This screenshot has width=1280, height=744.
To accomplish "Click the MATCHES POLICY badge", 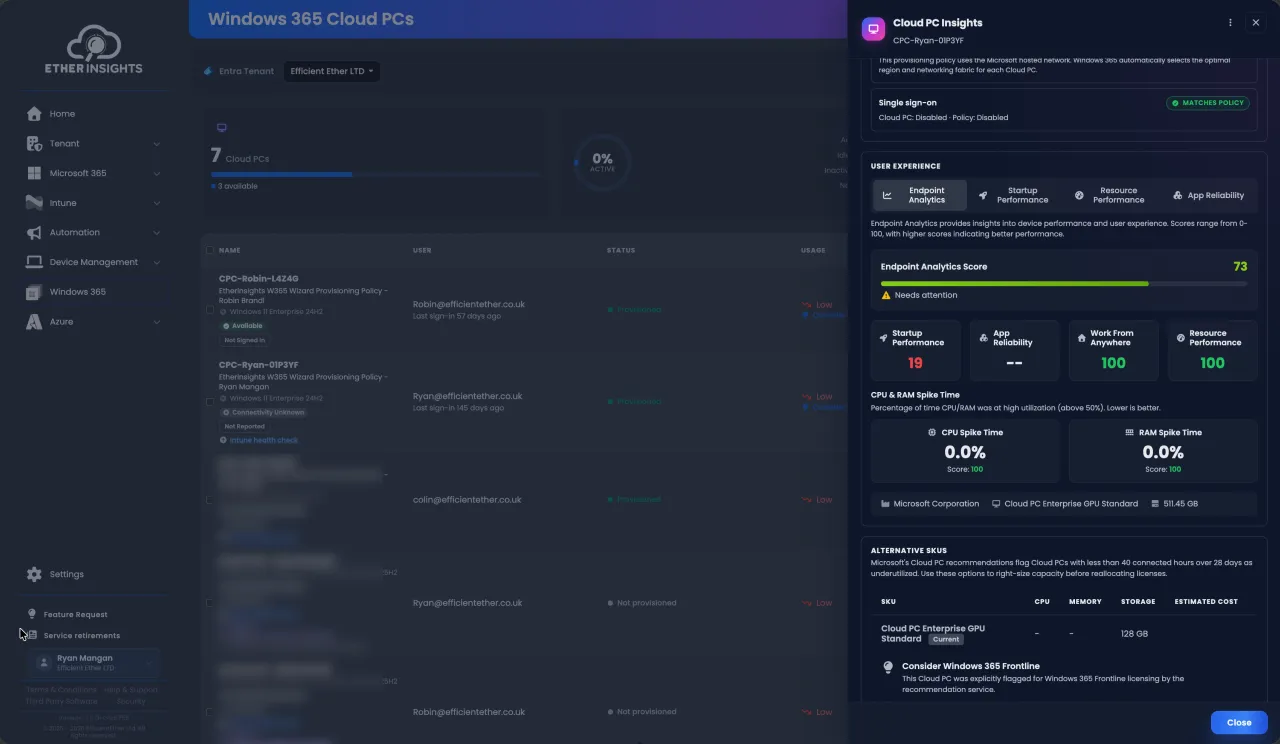I will pos(1208,102).
